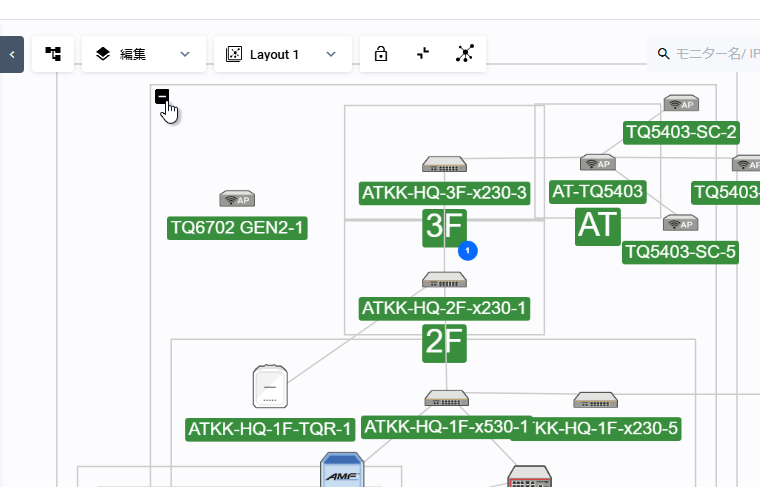Click the ATKK-HQ-2F-x230-1 label
760x487 pixels.
coord(444,309)
